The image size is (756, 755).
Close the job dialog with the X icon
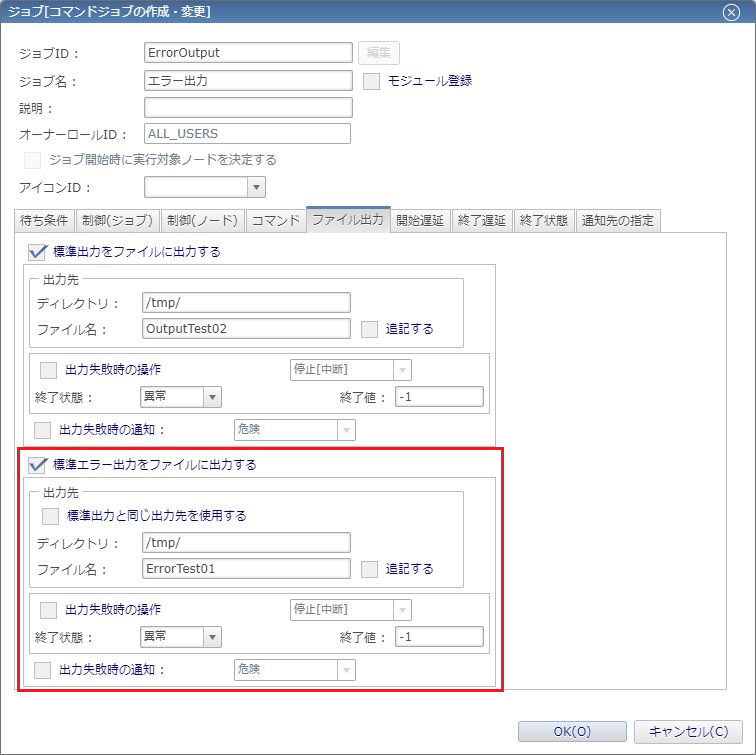pos(731,12)
